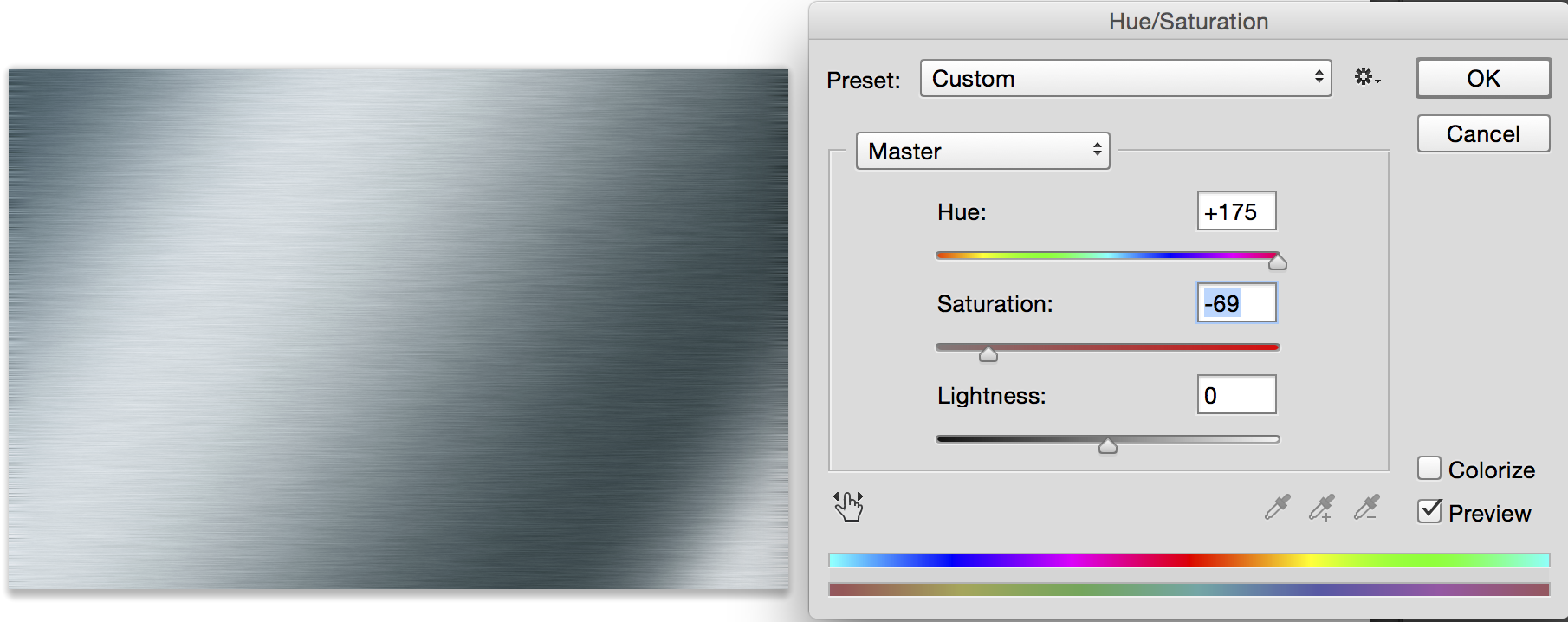Viewport: 1568px width, 622px height.
Task: Select the Subtract from Sample eyedropper
Action: point(1367,507)
